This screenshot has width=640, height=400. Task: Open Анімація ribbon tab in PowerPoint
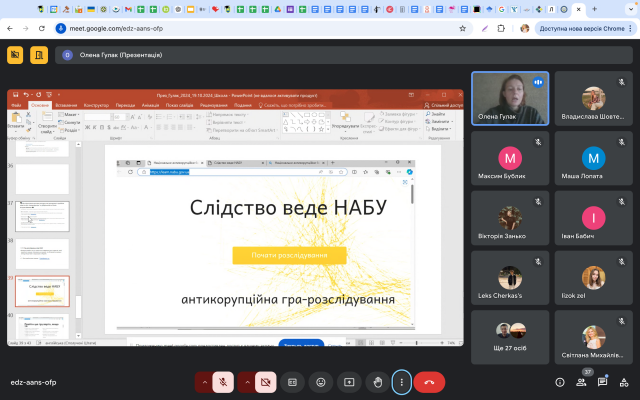click(x=150, y=105)
